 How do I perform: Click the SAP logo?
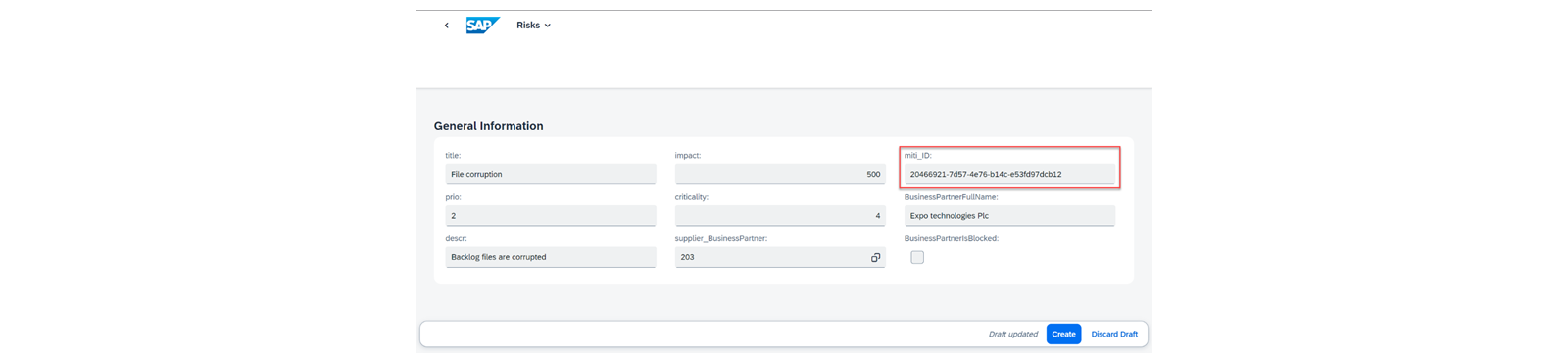click(x=482, y=26)
